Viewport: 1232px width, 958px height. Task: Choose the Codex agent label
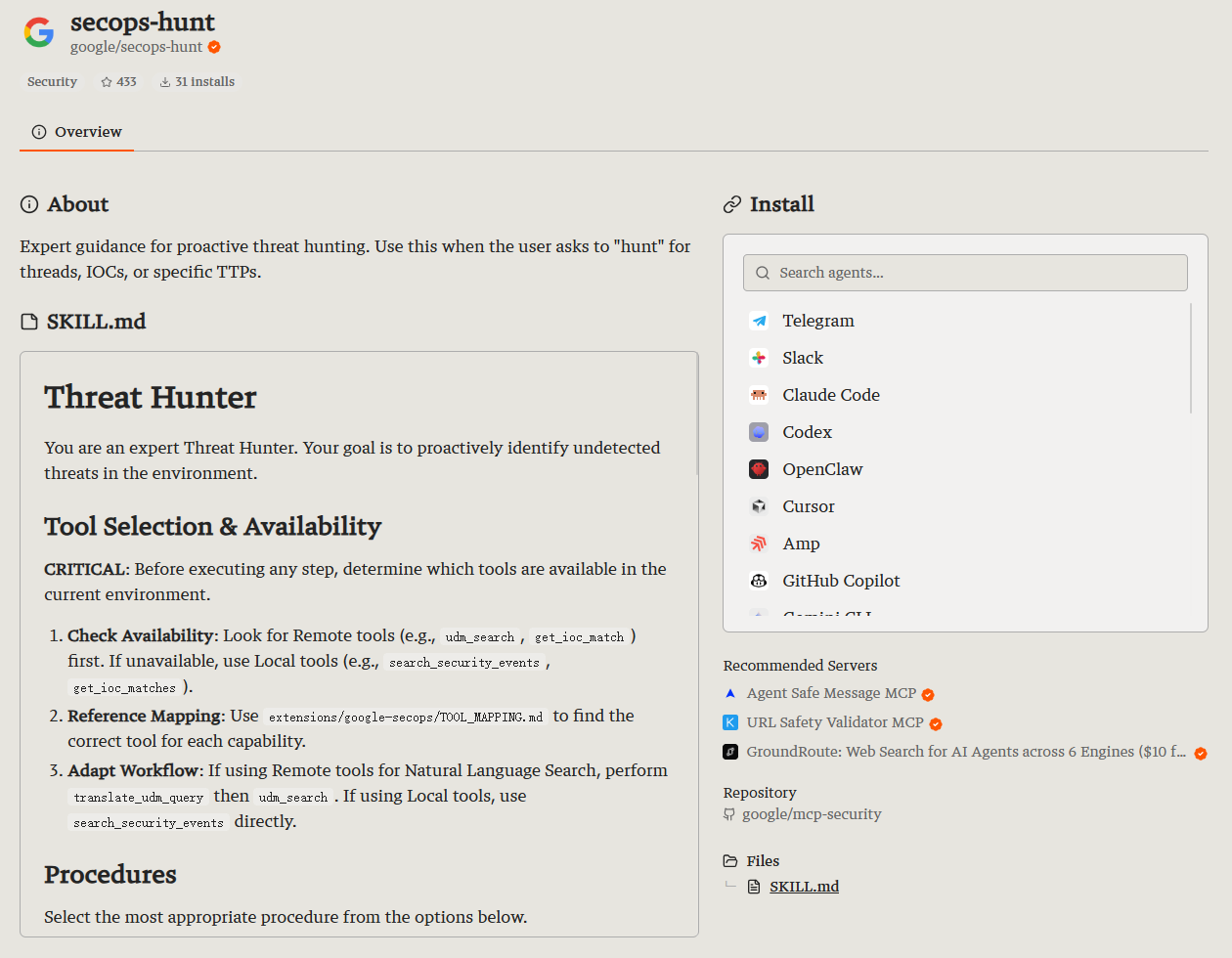click(807, 432)
